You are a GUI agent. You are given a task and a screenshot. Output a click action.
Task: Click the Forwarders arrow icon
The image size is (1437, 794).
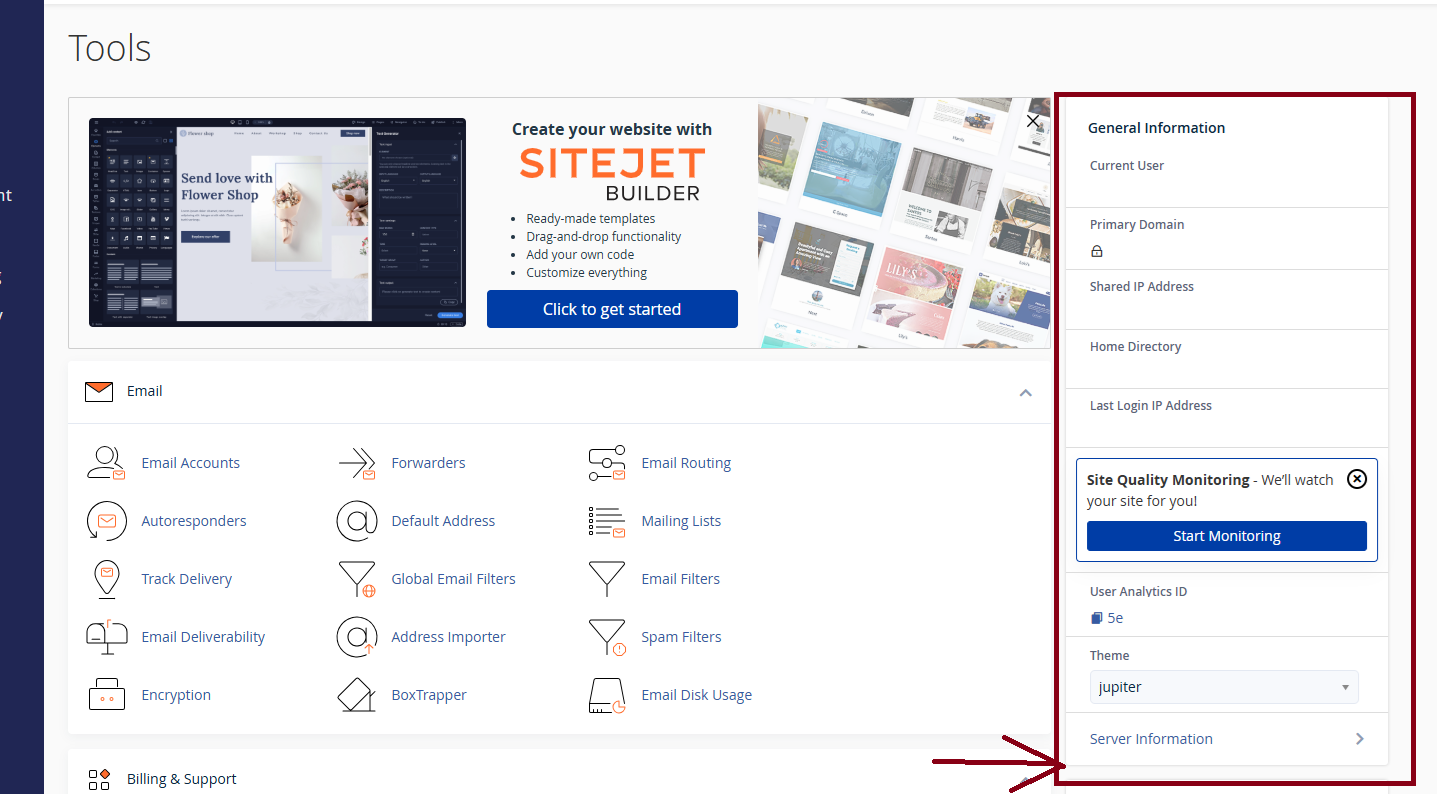pos(356,463)
